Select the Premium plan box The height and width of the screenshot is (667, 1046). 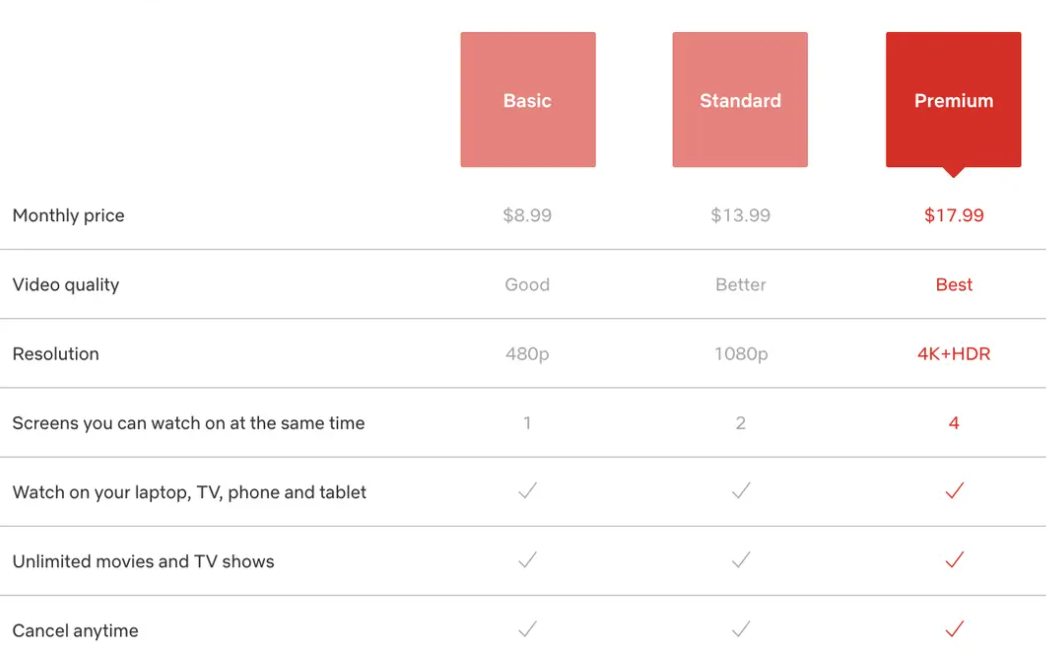tap(953, 100)
